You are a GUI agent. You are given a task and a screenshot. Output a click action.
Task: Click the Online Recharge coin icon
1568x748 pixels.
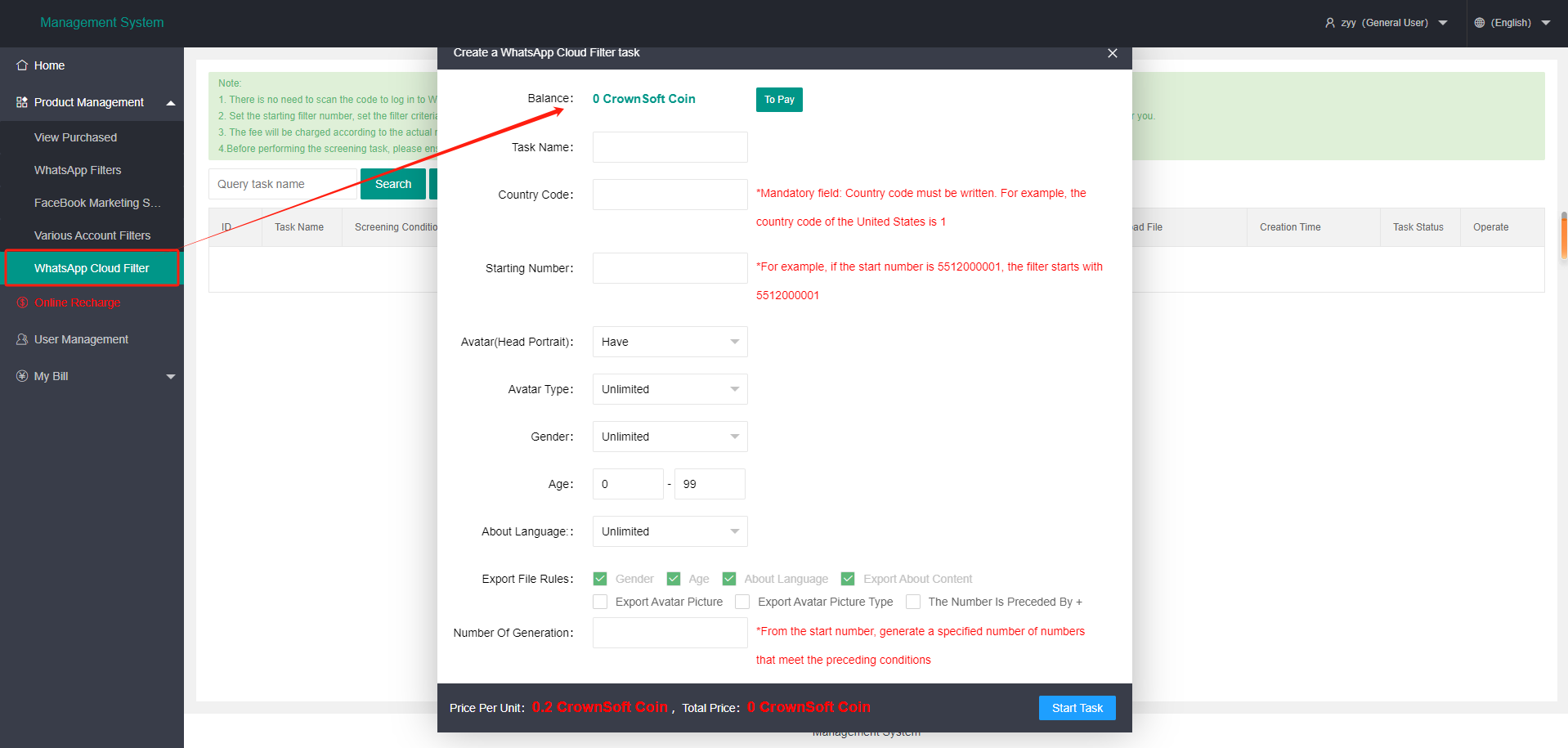pyautogui.click(x=22, y=302)
